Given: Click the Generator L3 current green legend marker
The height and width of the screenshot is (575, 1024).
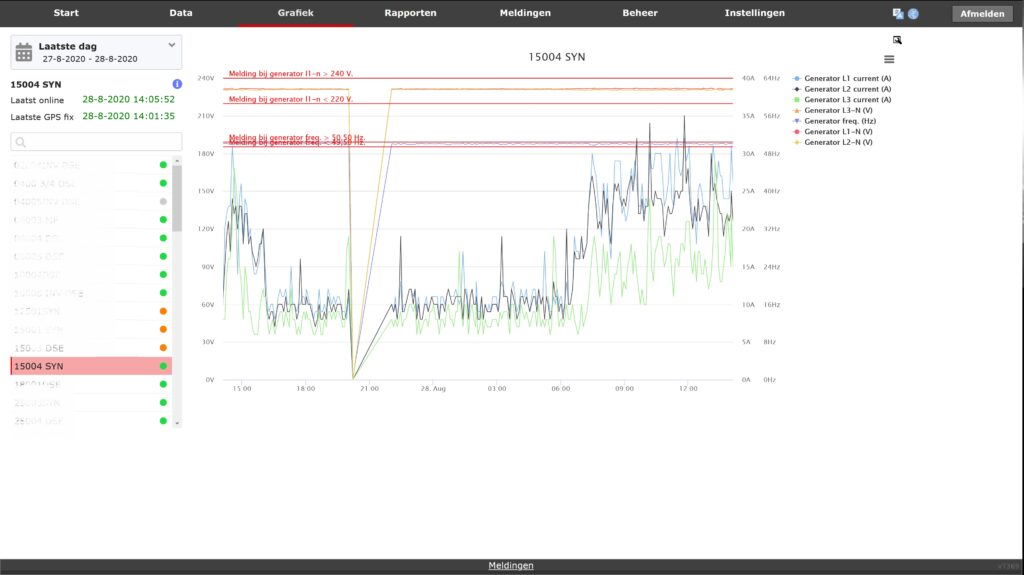Looking at the screenshot, I should pos(797,100).
